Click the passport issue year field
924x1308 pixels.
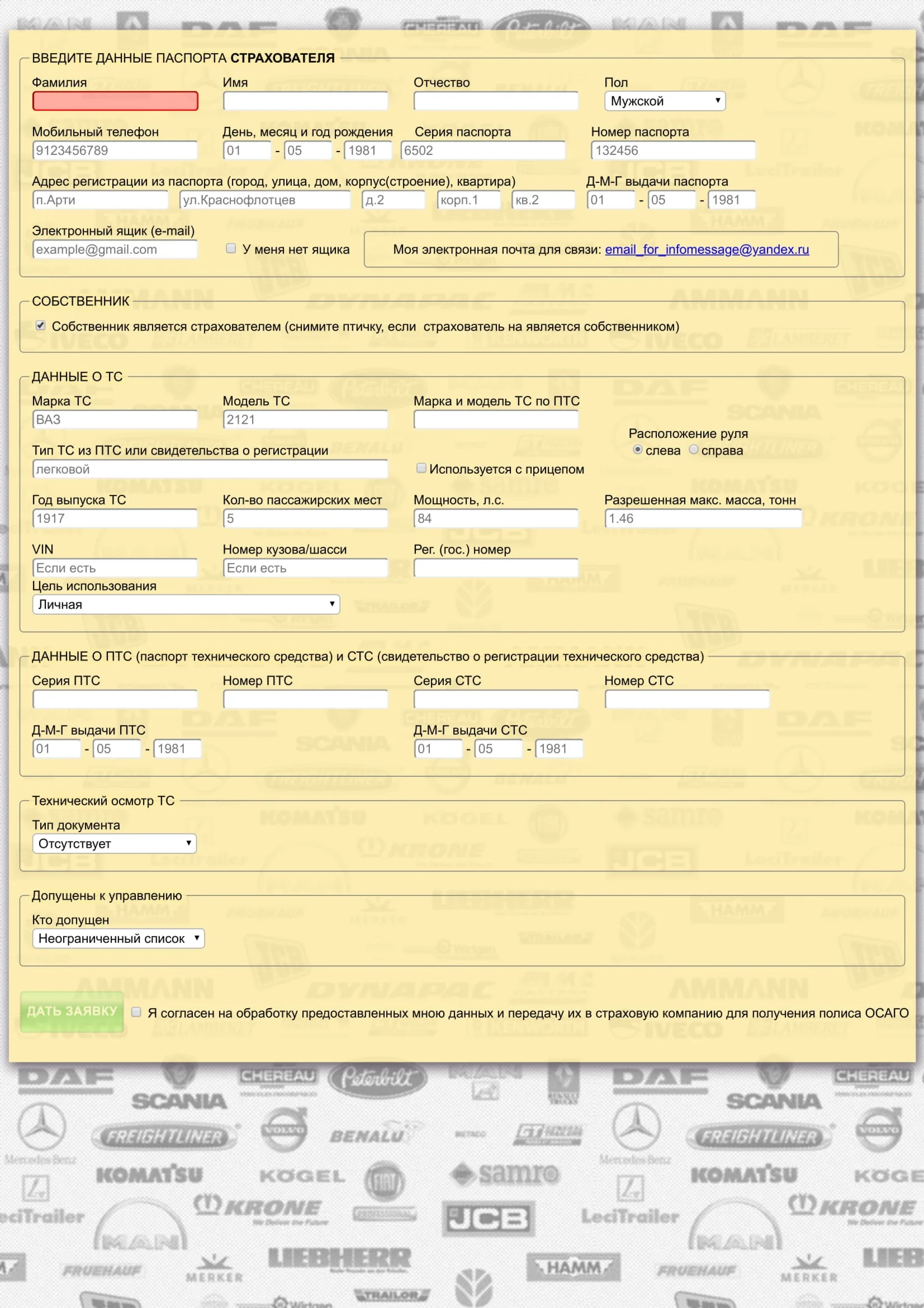[732, 200]
